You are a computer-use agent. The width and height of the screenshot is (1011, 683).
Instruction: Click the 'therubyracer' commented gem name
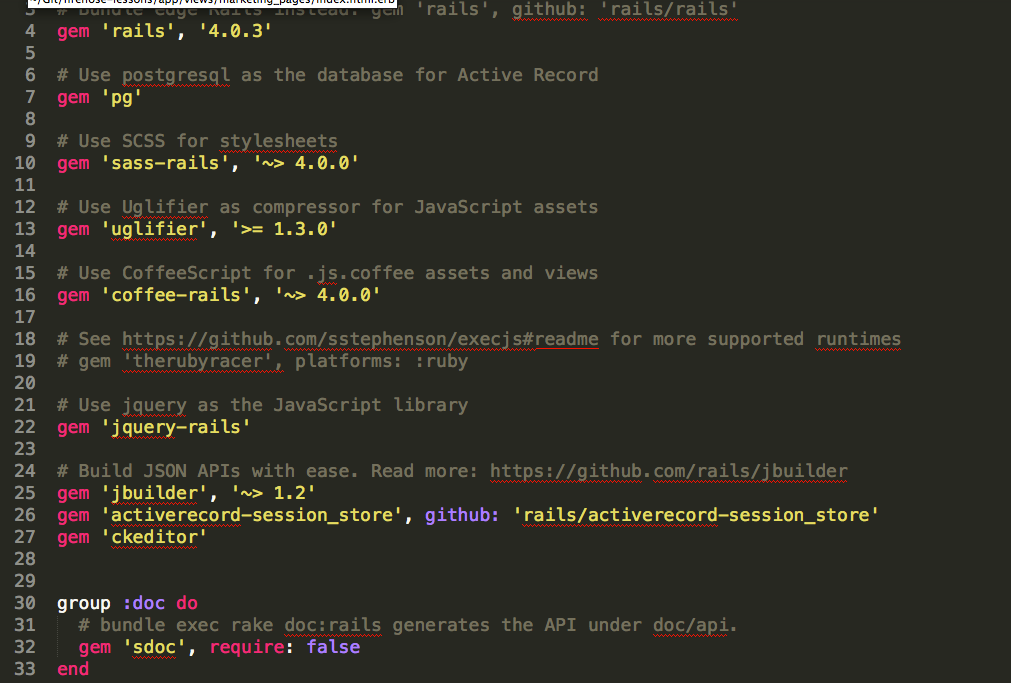tap(197, 361)
